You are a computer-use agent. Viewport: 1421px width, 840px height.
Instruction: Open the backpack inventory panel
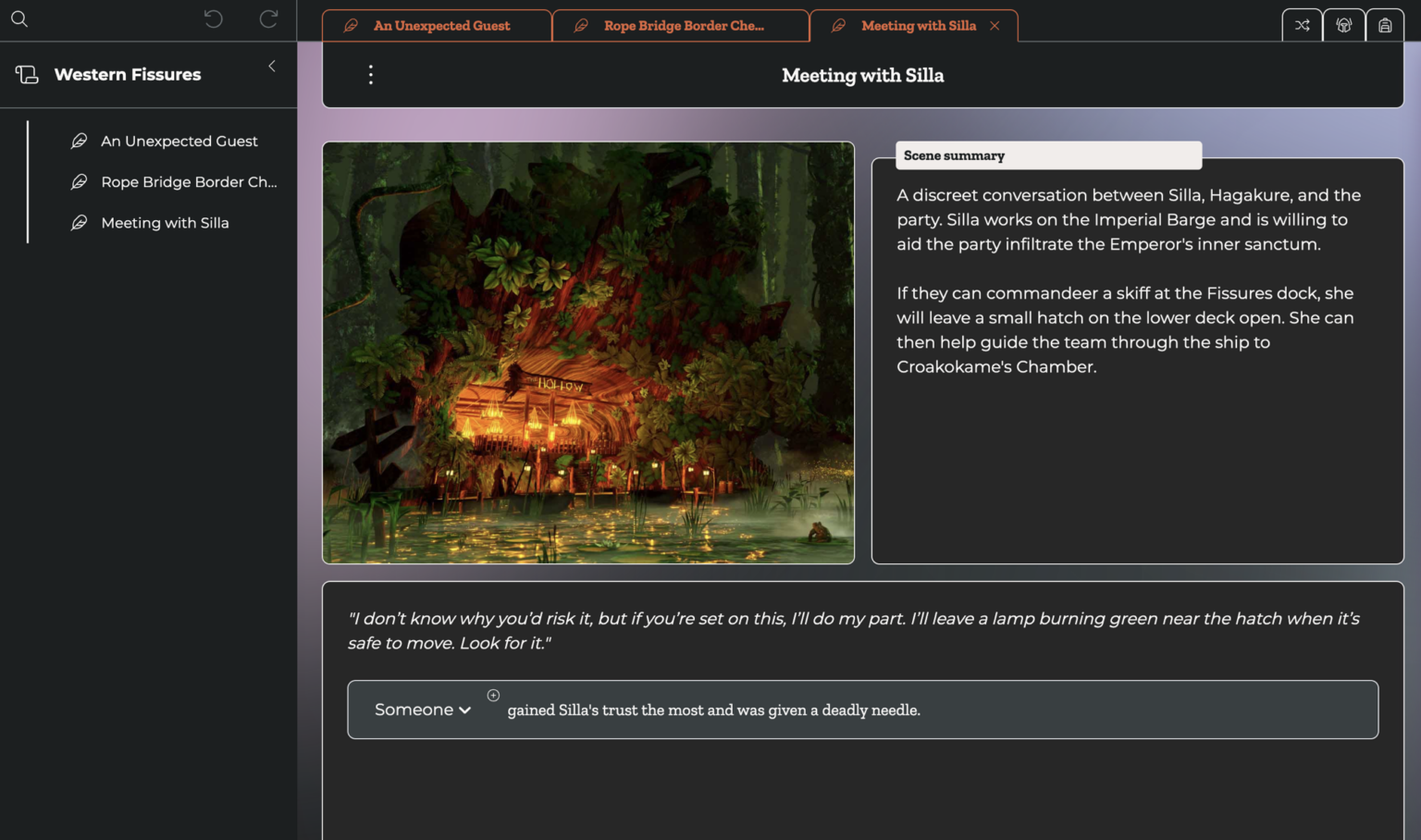[1384, 26]
